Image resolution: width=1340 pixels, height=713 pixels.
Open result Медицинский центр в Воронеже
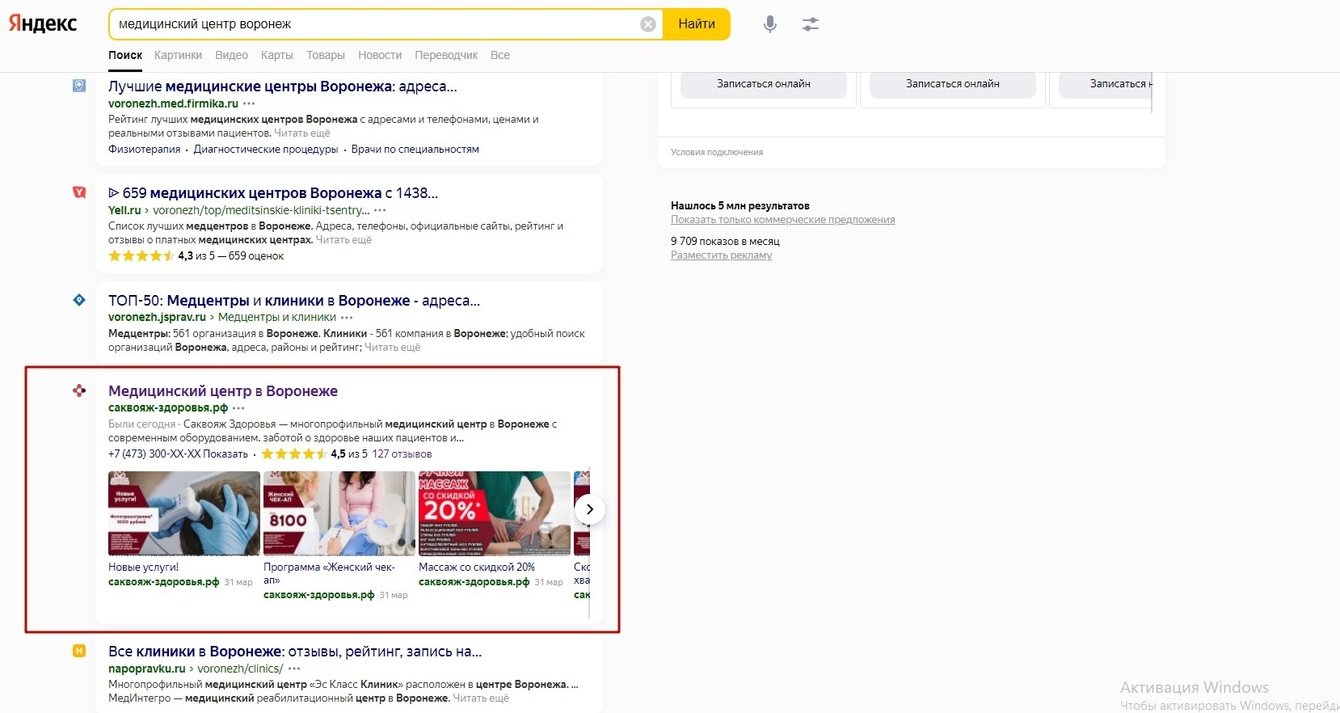pos(223,391)
